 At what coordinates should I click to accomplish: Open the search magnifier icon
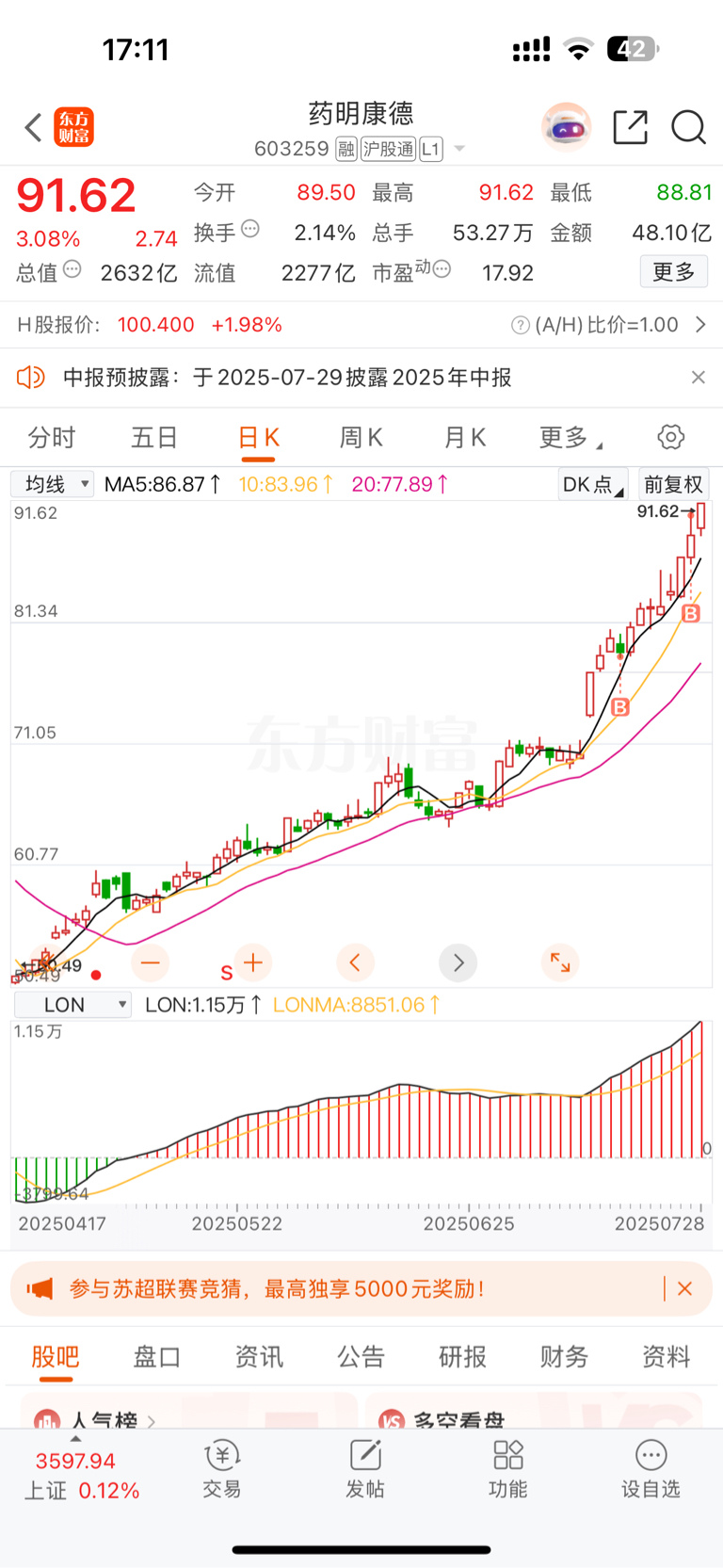click(688, 127)
